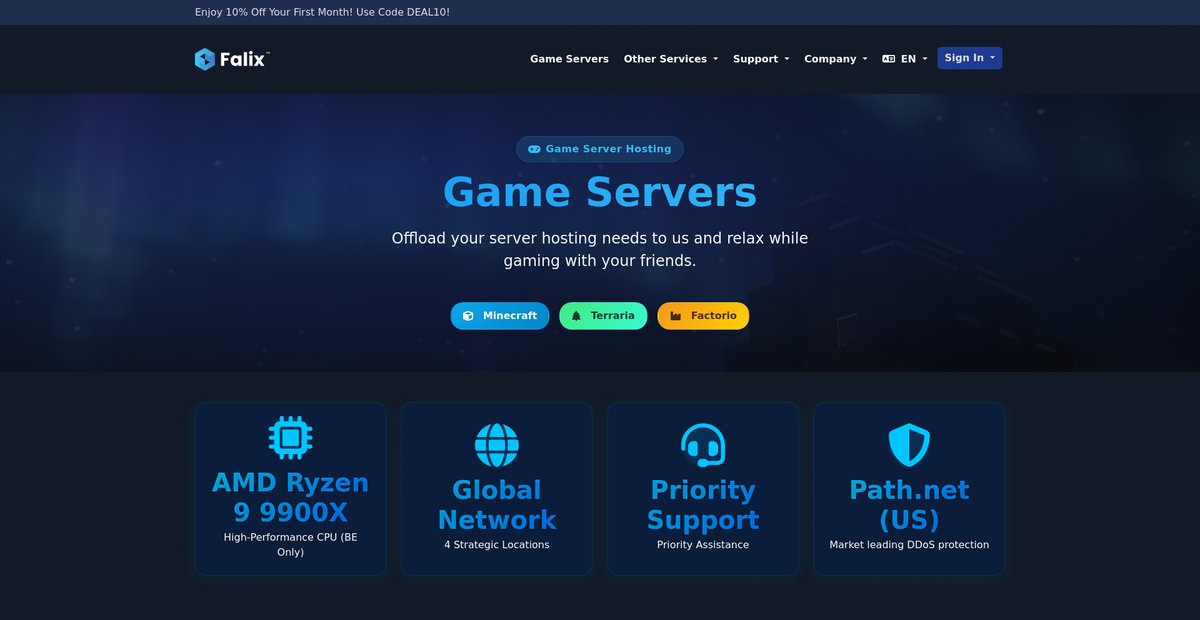The width and height of the screenshot is (1200, 620).
Task: Click the shield icon above Path.net
Action: (x=909, y=445)
